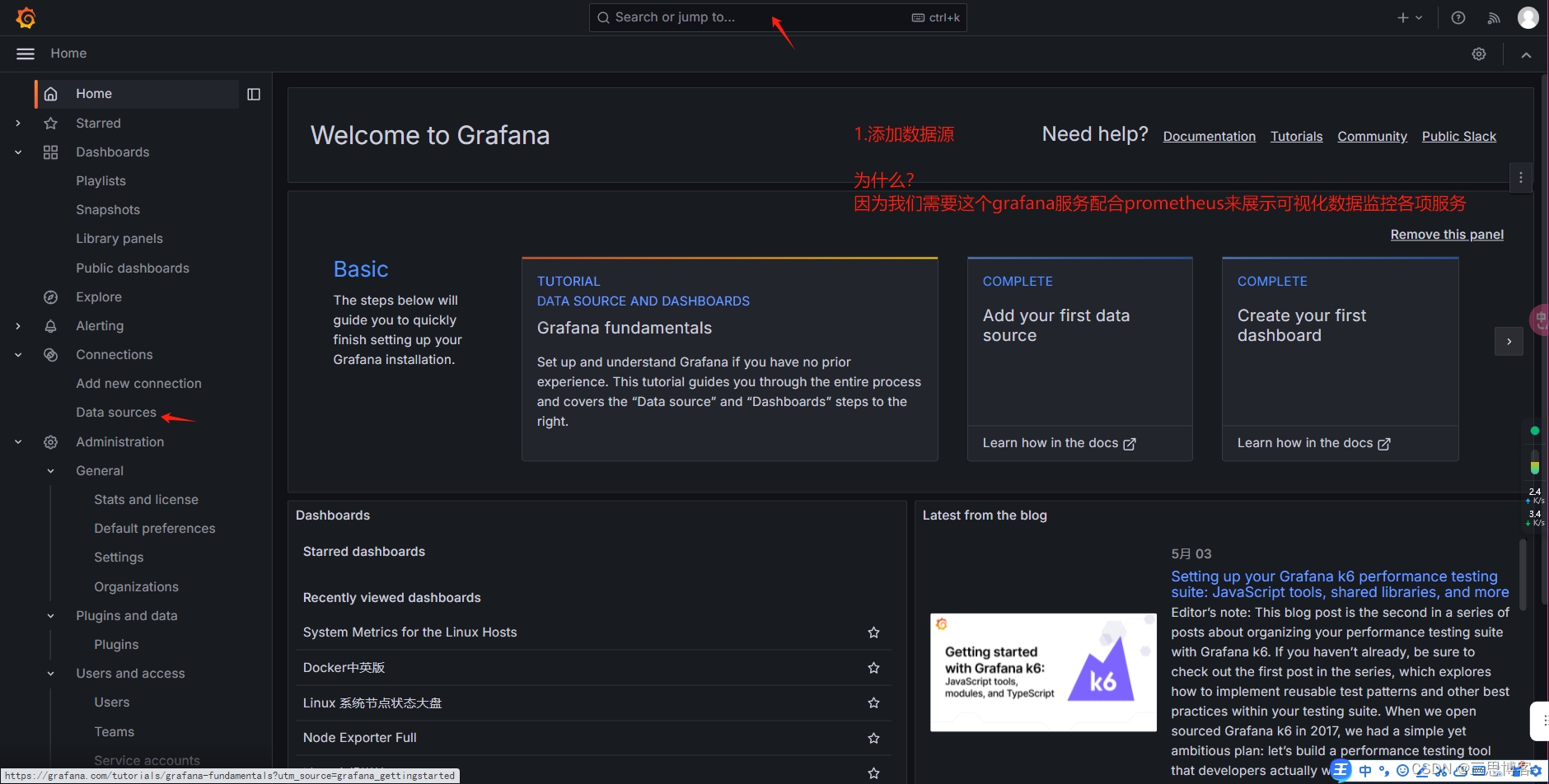Learn how in docs for dashboard
Viewport: 1549px width, 784px height.
(1313, 443)
